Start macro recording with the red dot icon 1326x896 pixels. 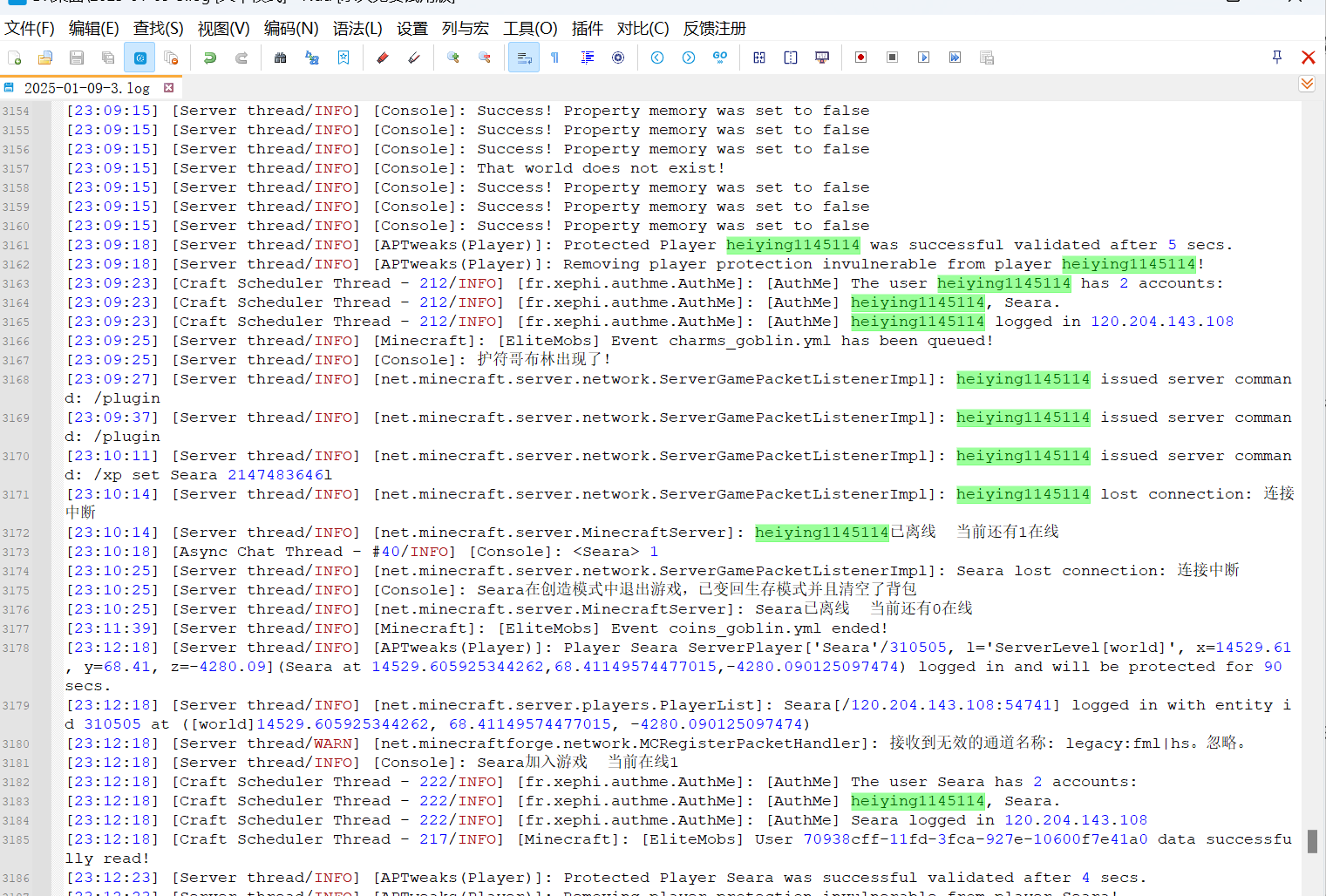coord(860,58)
